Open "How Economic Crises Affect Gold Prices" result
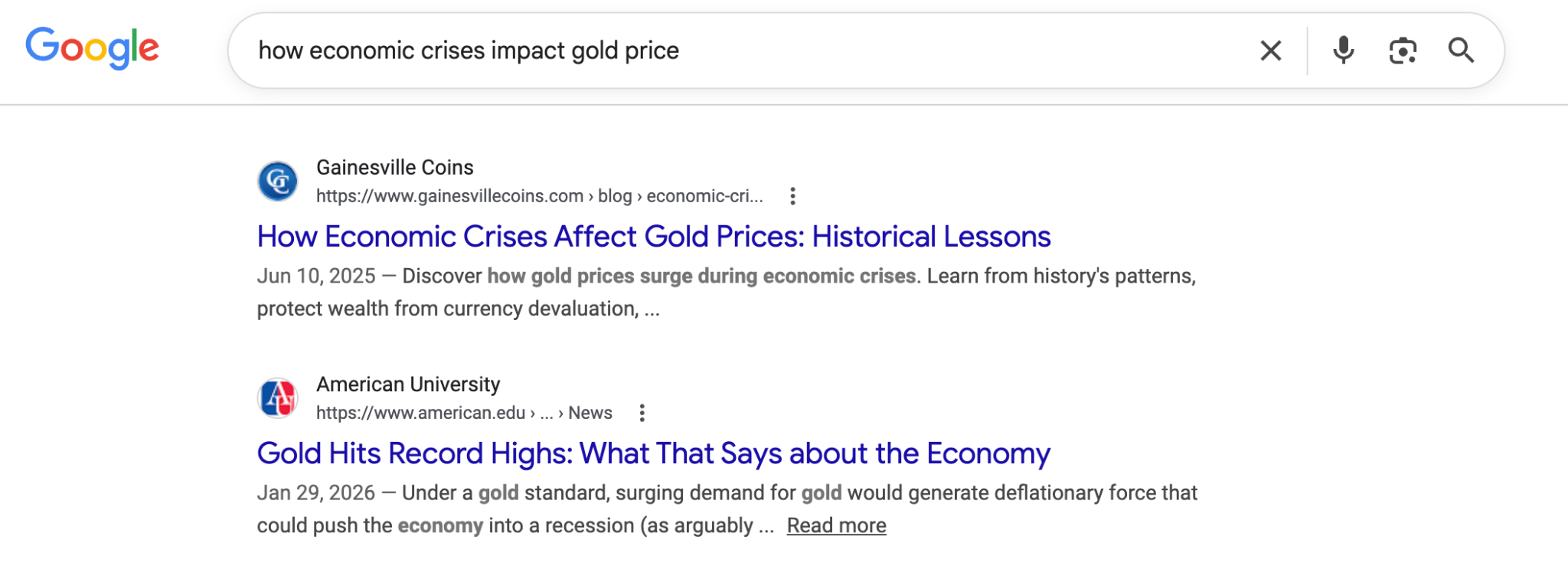1568x579 pixels. (654, 236)
